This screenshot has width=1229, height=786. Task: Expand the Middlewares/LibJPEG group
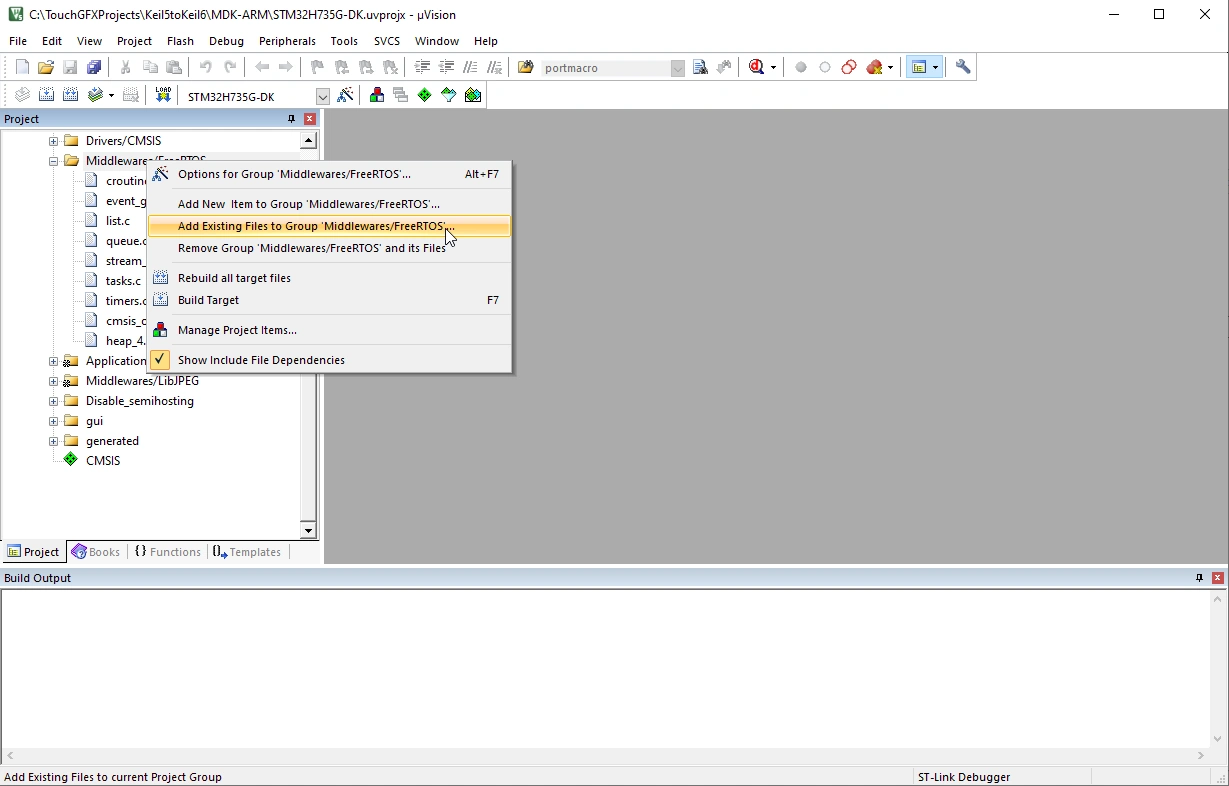pyautogui.click(x=54, y=381)
